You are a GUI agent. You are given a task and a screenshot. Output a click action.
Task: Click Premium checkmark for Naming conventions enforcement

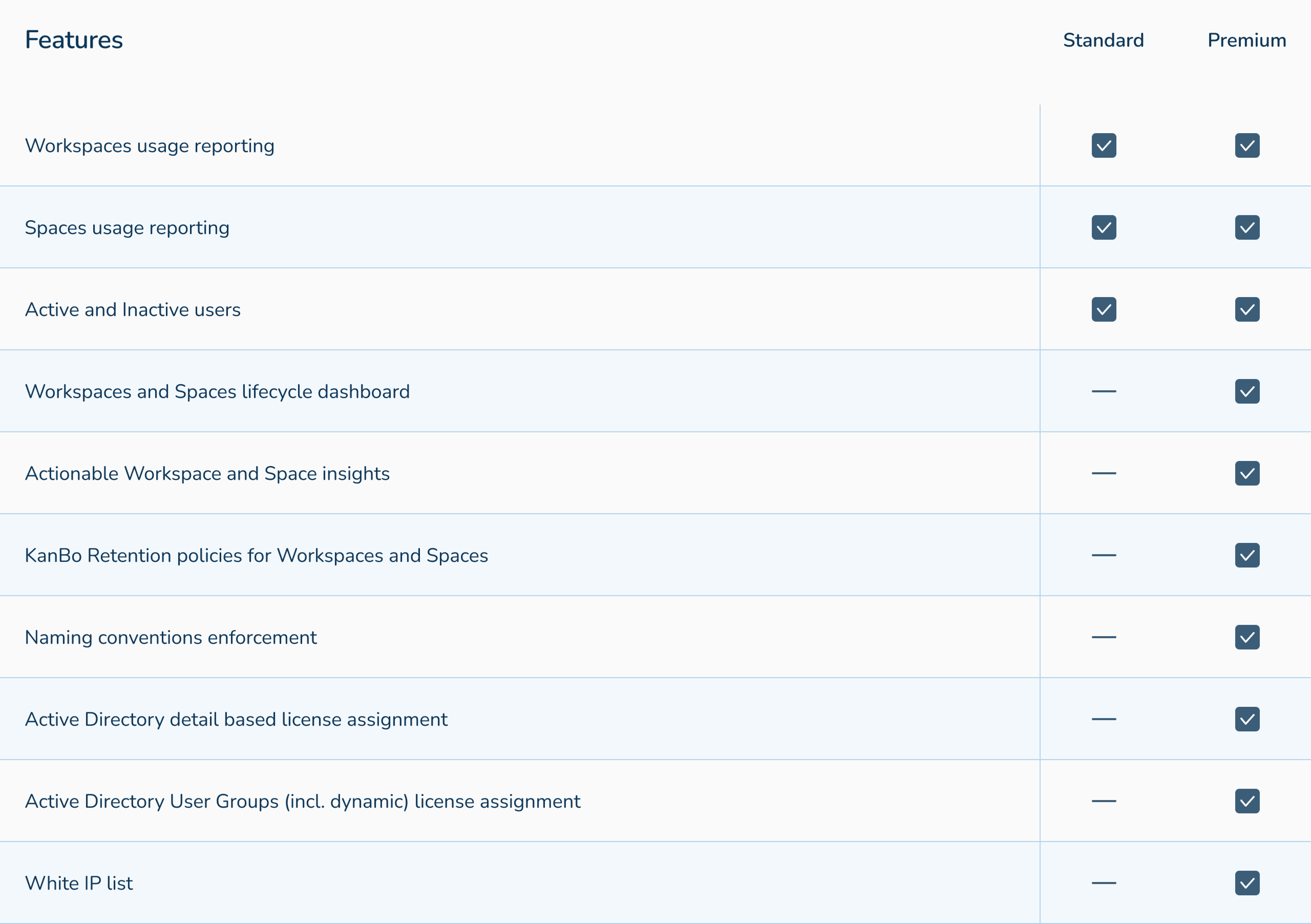(1246, 637)
